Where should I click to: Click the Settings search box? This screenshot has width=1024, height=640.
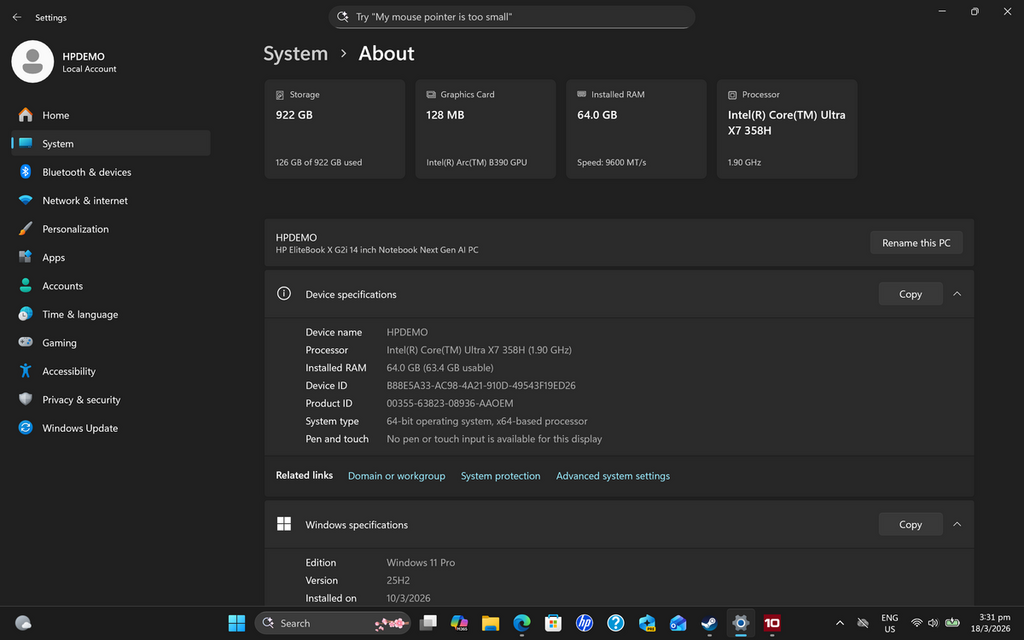[x=512, y=17]
